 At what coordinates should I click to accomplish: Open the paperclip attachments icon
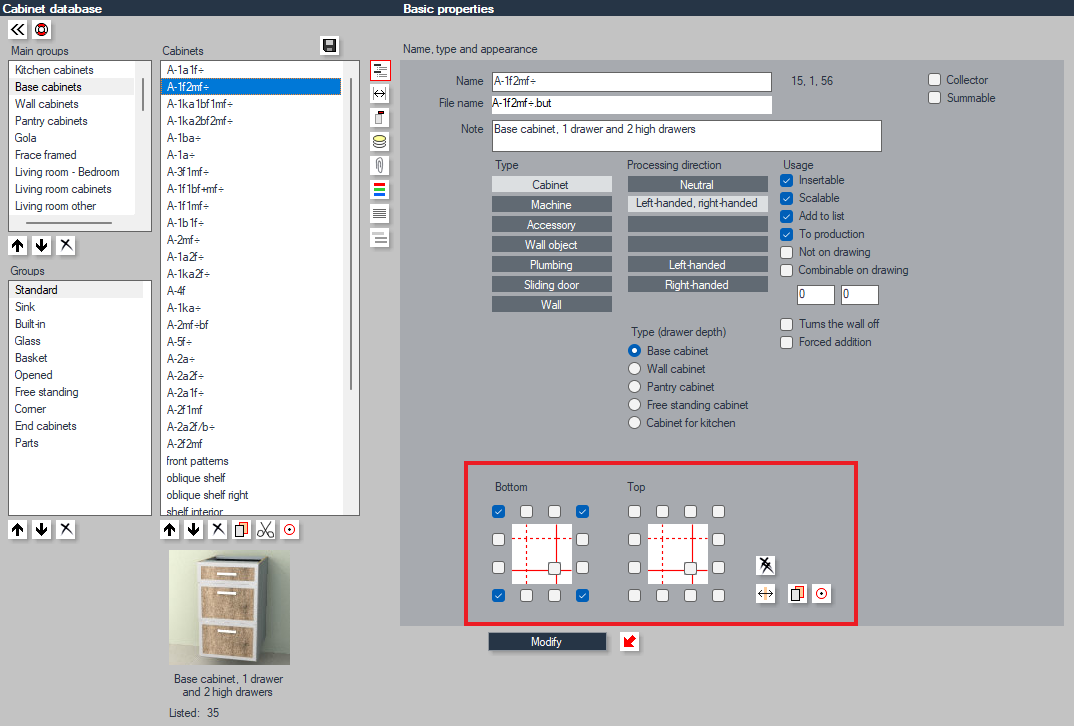point(379,165)
